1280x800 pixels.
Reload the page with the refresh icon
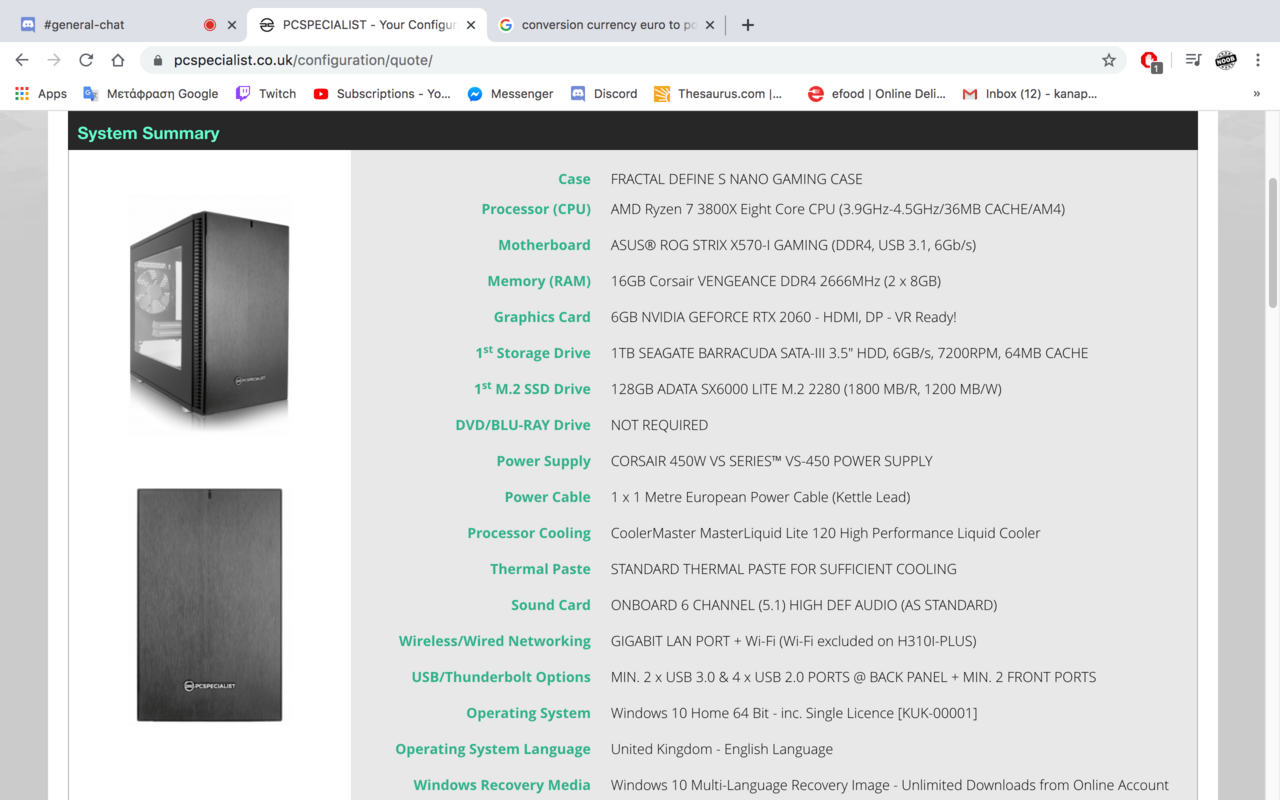pyautogui.click(x=86, y=60)
